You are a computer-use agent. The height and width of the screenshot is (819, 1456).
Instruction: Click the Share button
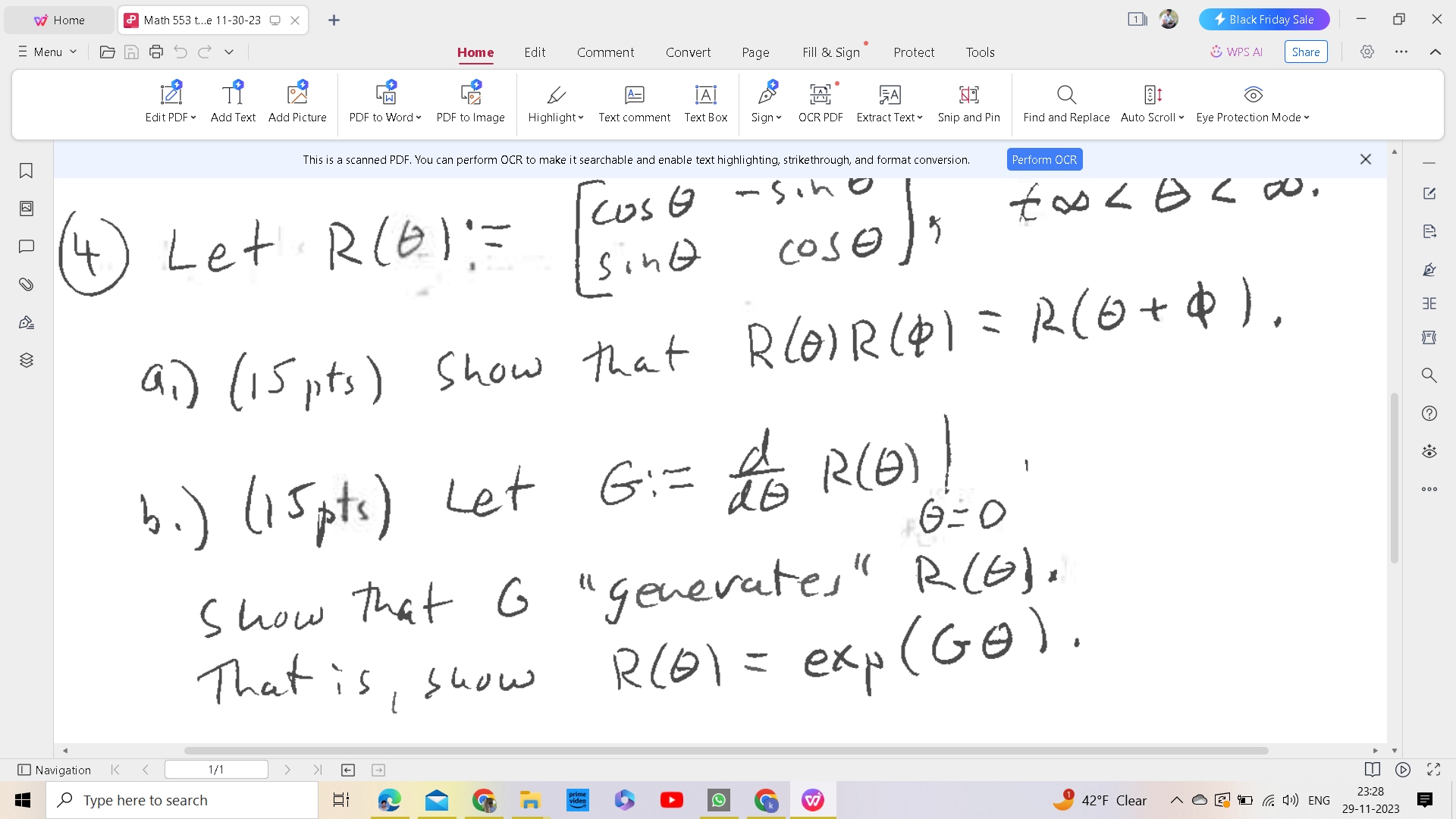1305,52
